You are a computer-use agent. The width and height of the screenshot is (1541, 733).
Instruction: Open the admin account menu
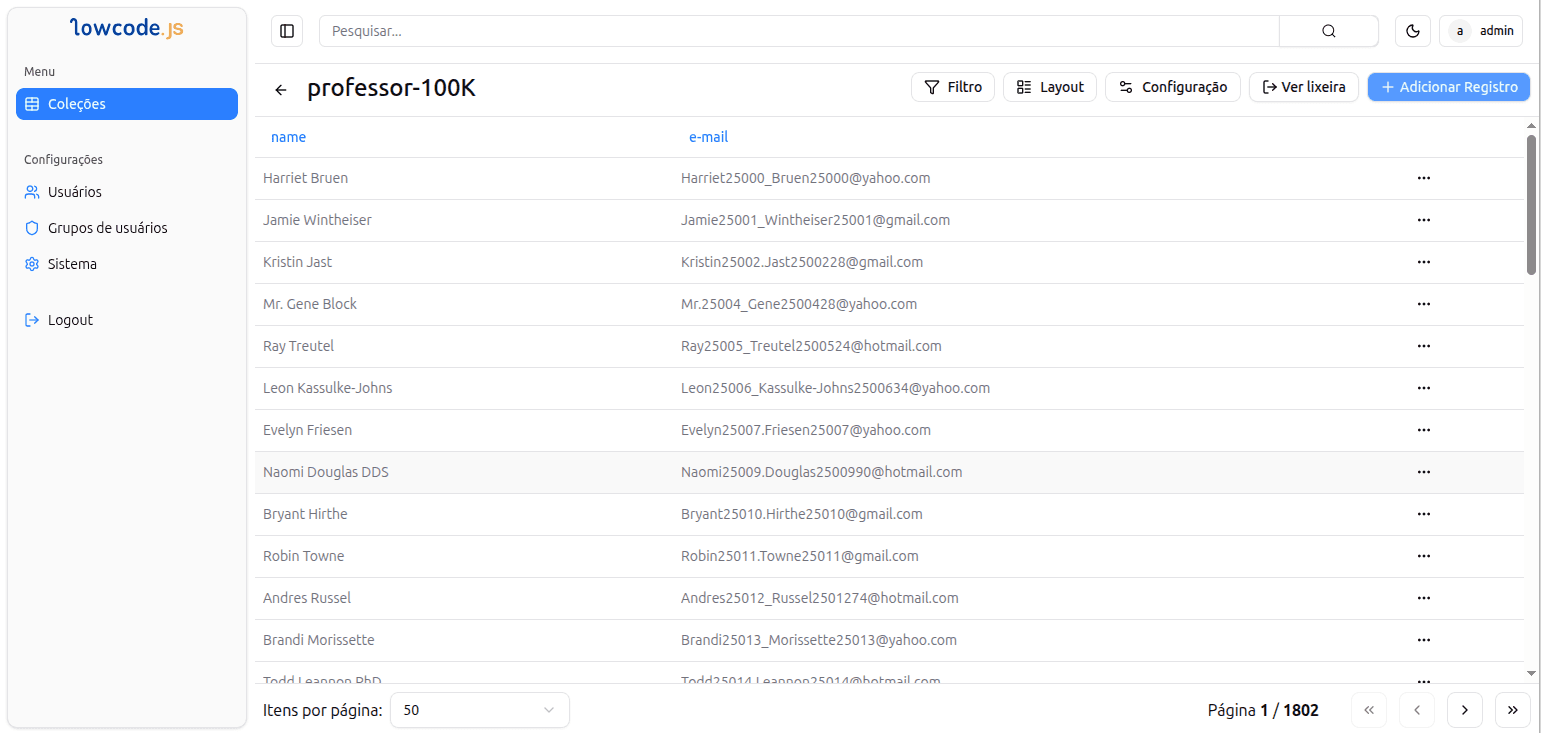[x=1481, y=30]
